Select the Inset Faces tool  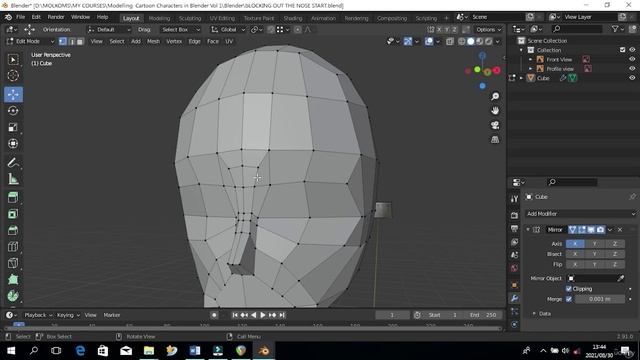[x=13, y=214]
